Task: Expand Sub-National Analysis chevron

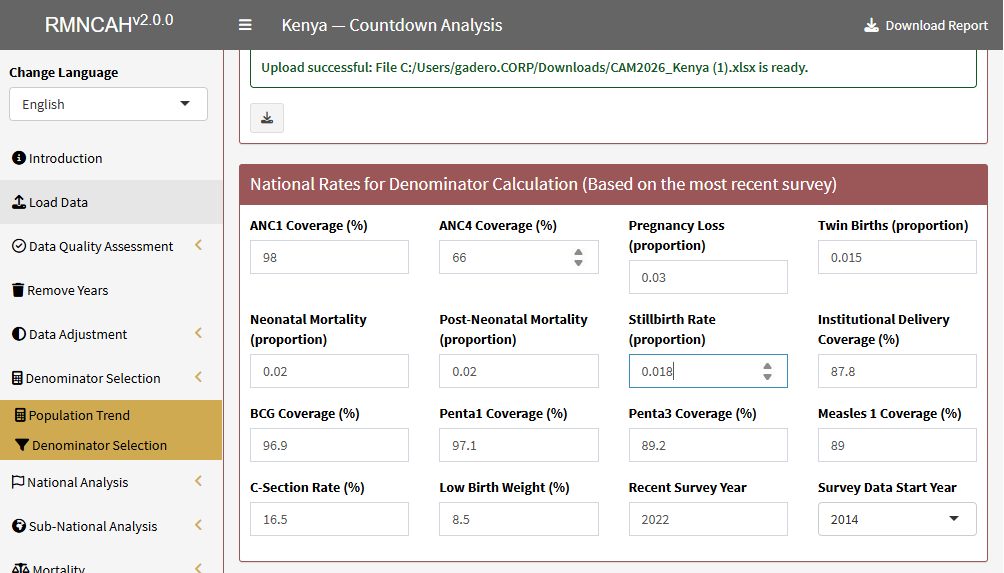Action: pos(198,525)
